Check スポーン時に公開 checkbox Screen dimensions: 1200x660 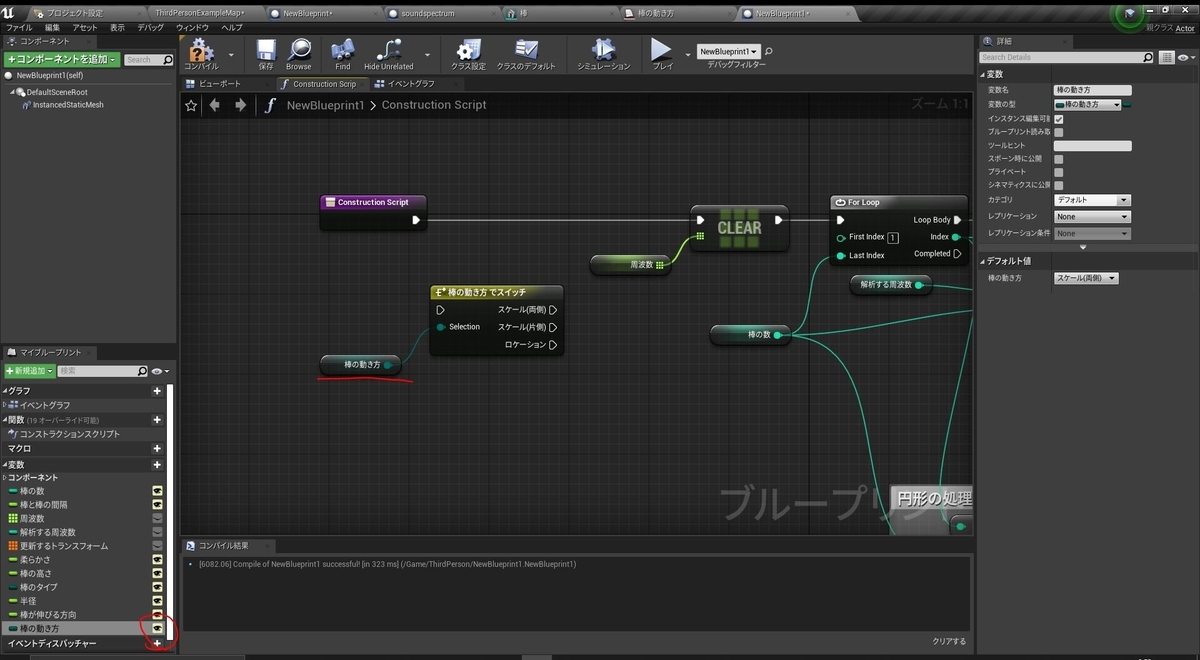pos(1058,159)
